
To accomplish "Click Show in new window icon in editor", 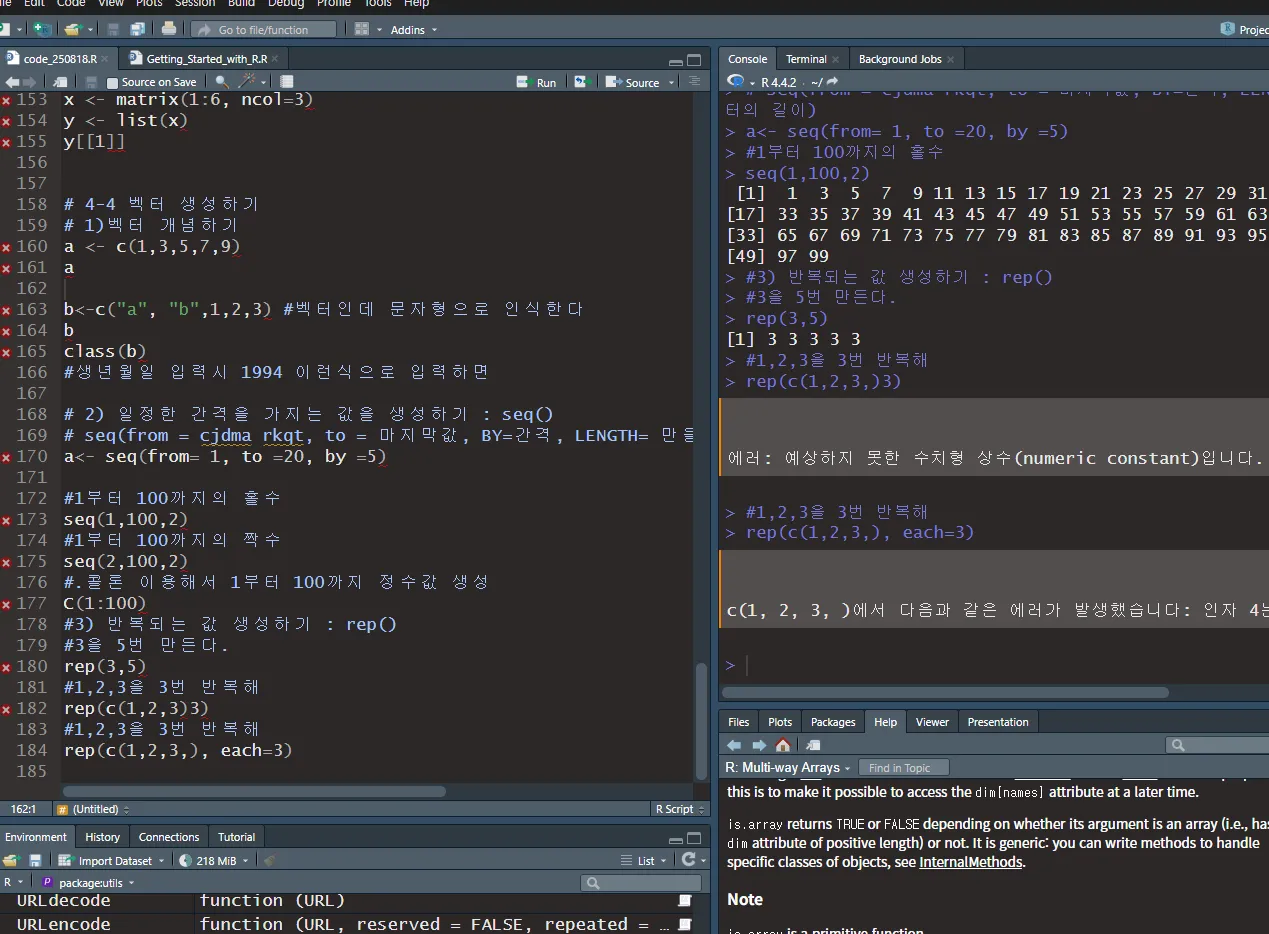I will click(61, 82).
